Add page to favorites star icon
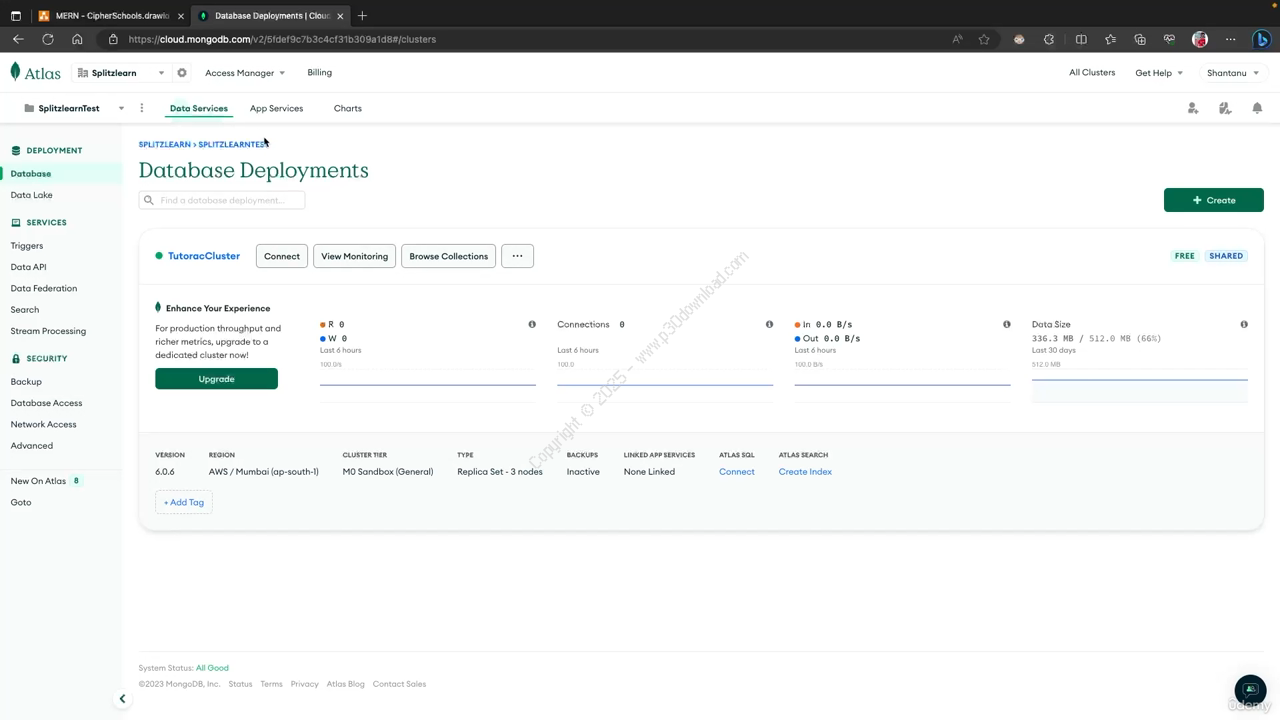The image size is (1280, 720). (984, 39)
